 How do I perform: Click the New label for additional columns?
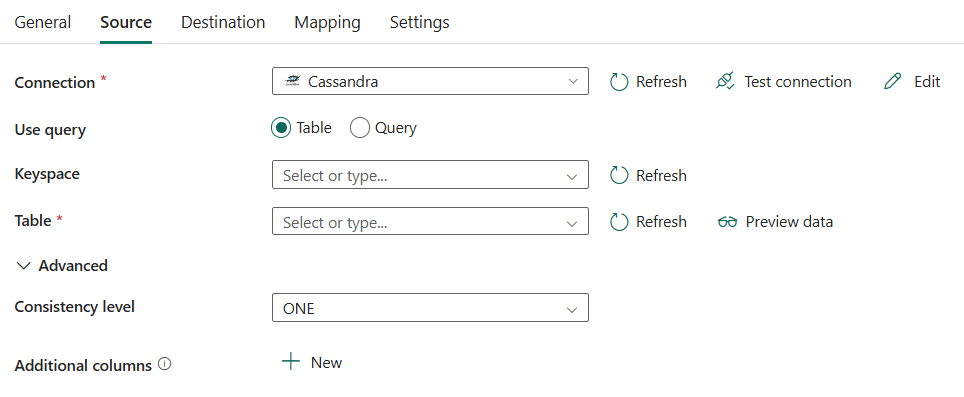click(x=326, y=363)
